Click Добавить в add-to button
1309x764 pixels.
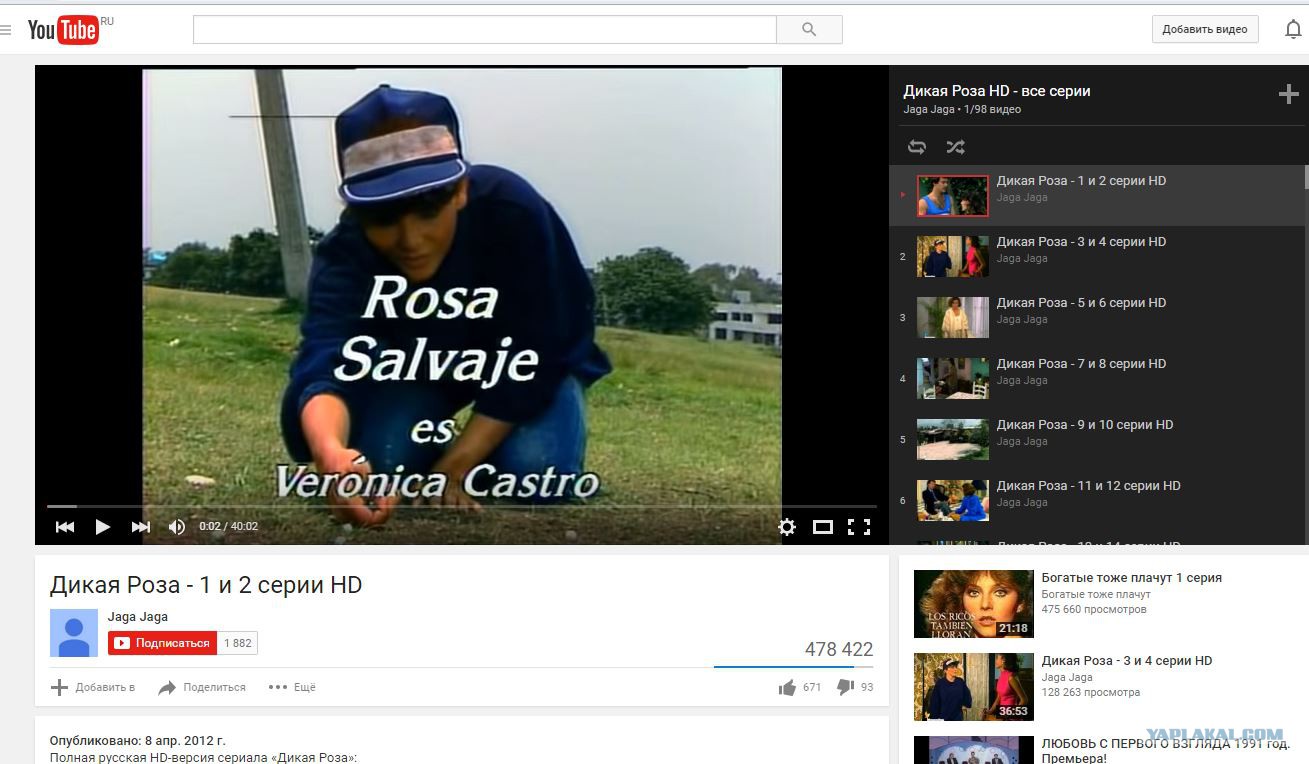93,687
